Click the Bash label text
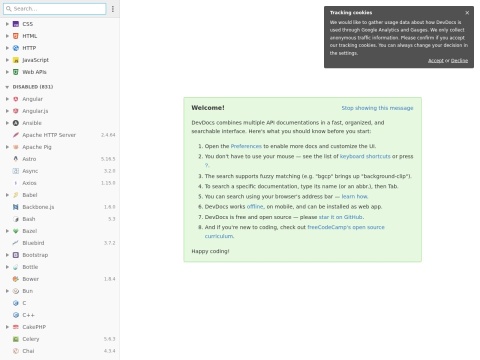This screenshot has width=480, height=360. (x=29, y=219)
